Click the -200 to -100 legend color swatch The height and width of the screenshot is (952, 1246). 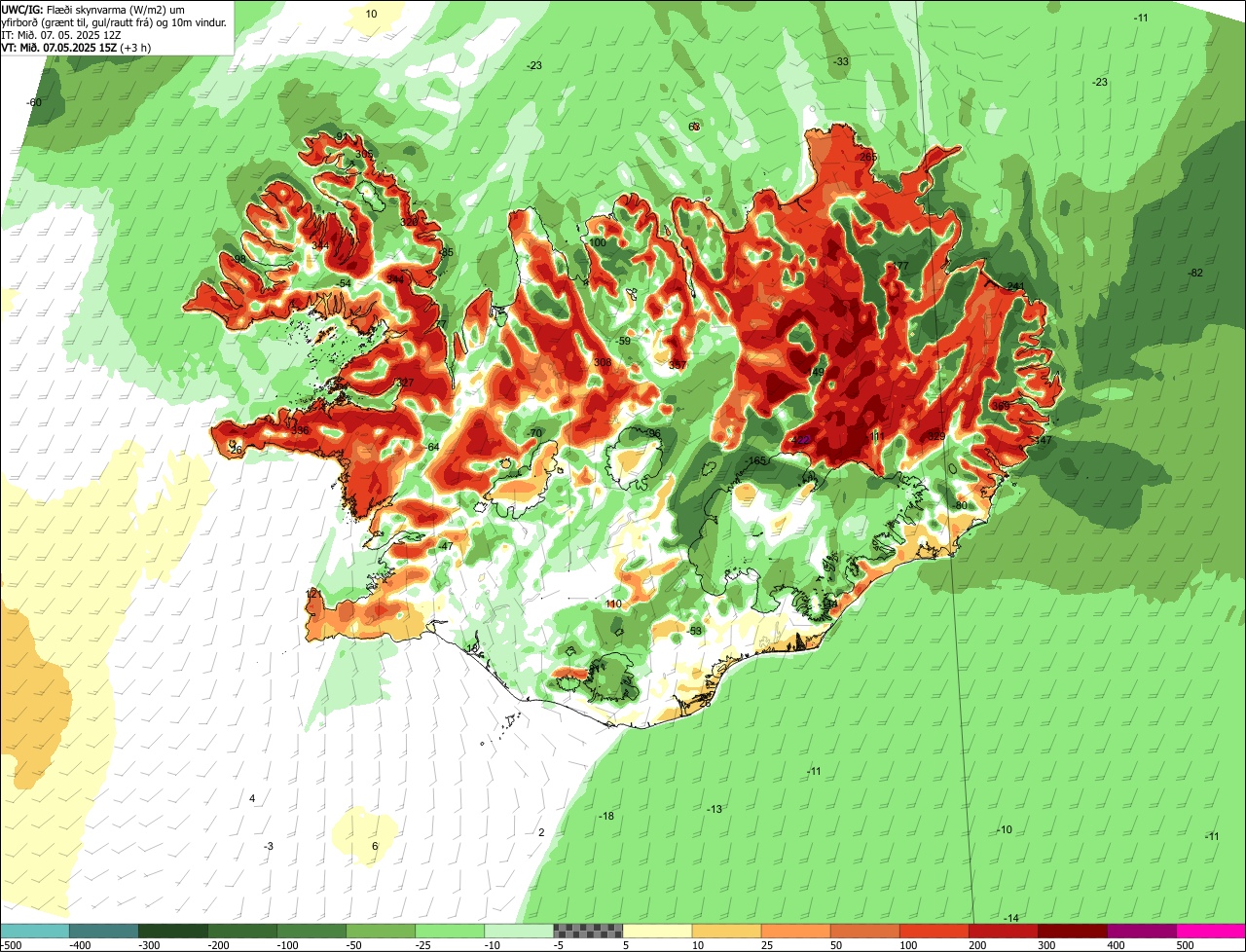click(x=242, y=930)
